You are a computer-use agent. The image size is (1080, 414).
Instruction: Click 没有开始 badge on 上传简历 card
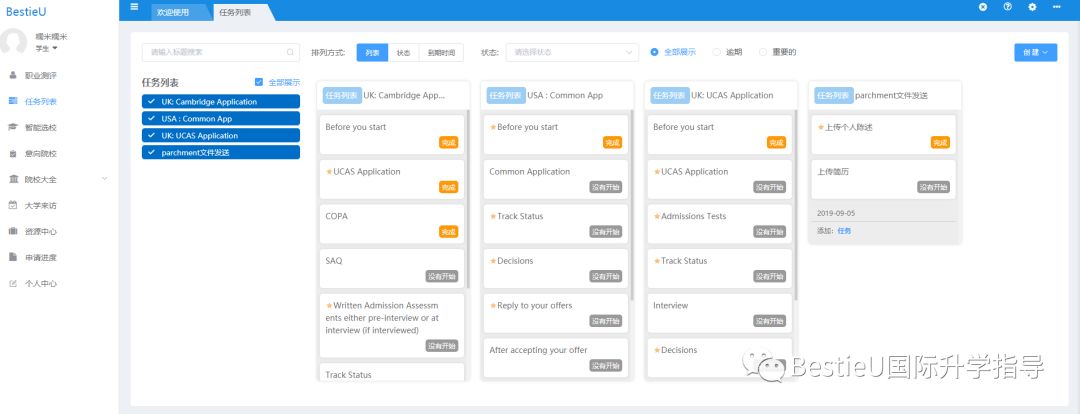click(x=933, y=187)
